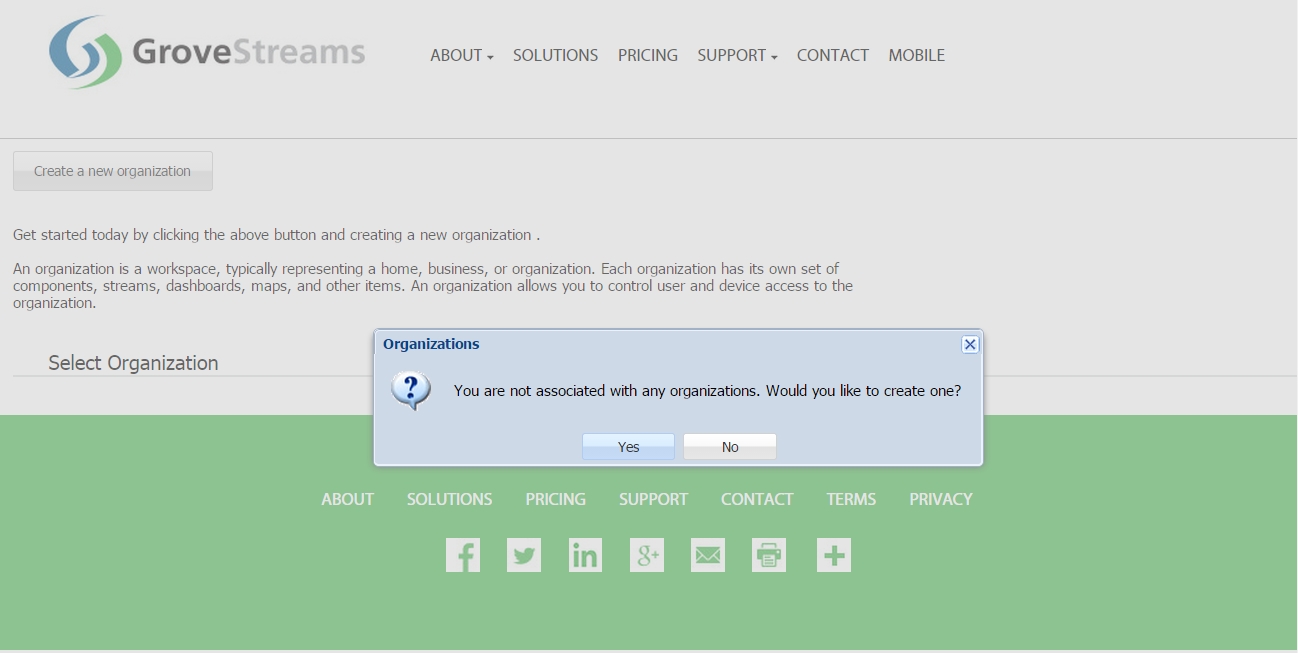Expand the SUPPORT dropdown in header
Image resolution: width=1298 pixels, height=653 pixels.
(x=737, y=56)
